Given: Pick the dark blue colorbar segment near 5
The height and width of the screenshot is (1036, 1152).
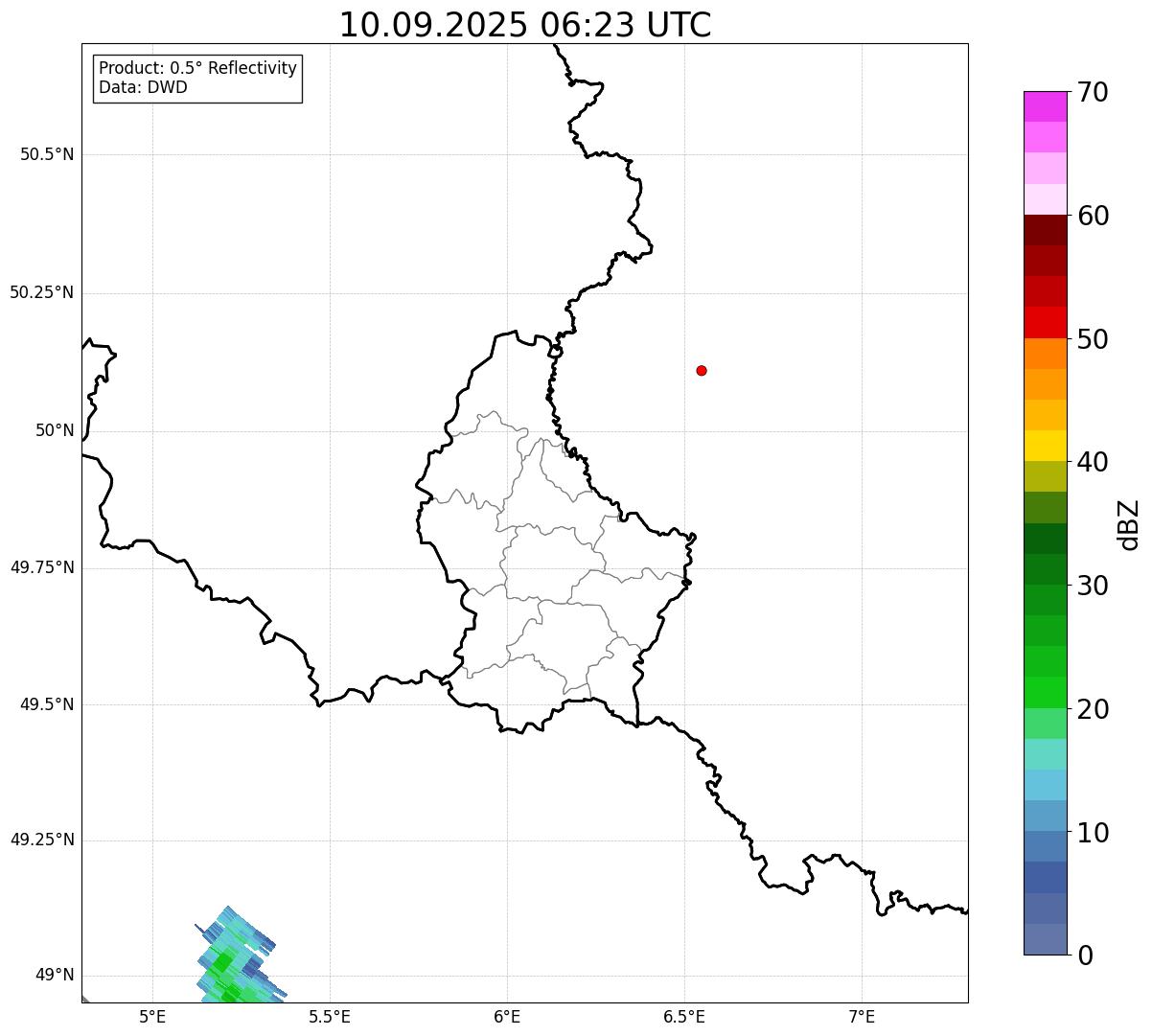Looking at the screenshot, I should (x=1045, y=877).
